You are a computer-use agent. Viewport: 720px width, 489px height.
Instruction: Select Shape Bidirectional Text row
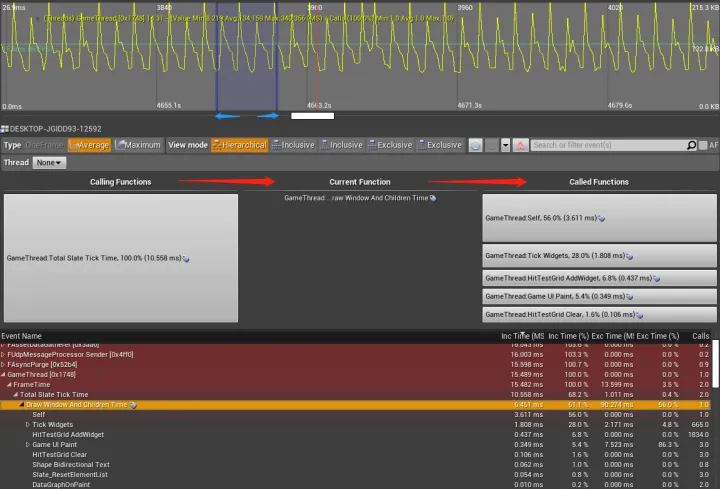tap(355, 465)
